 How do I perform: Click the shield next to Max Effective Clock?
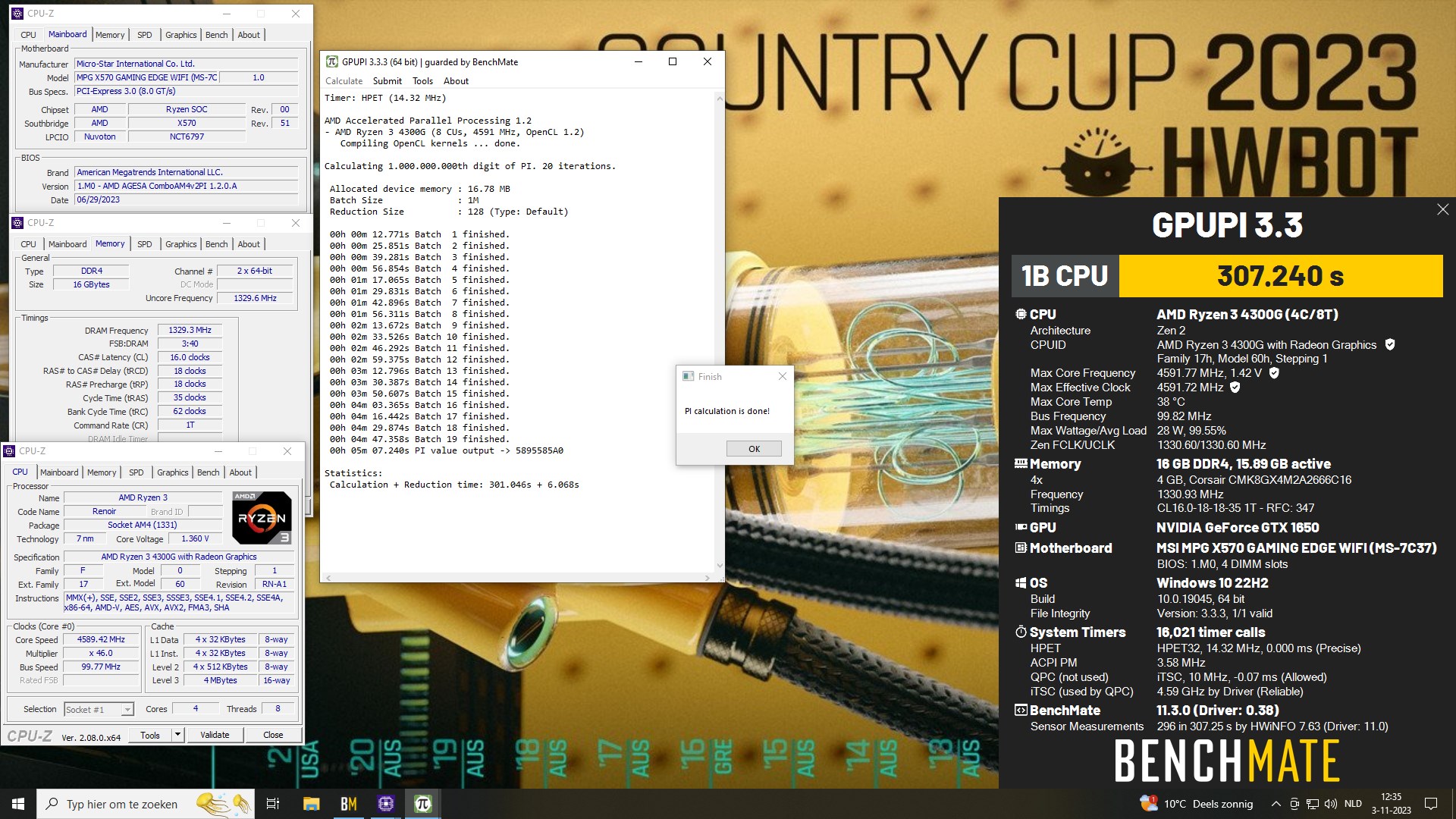click(x=1235, y=388)
